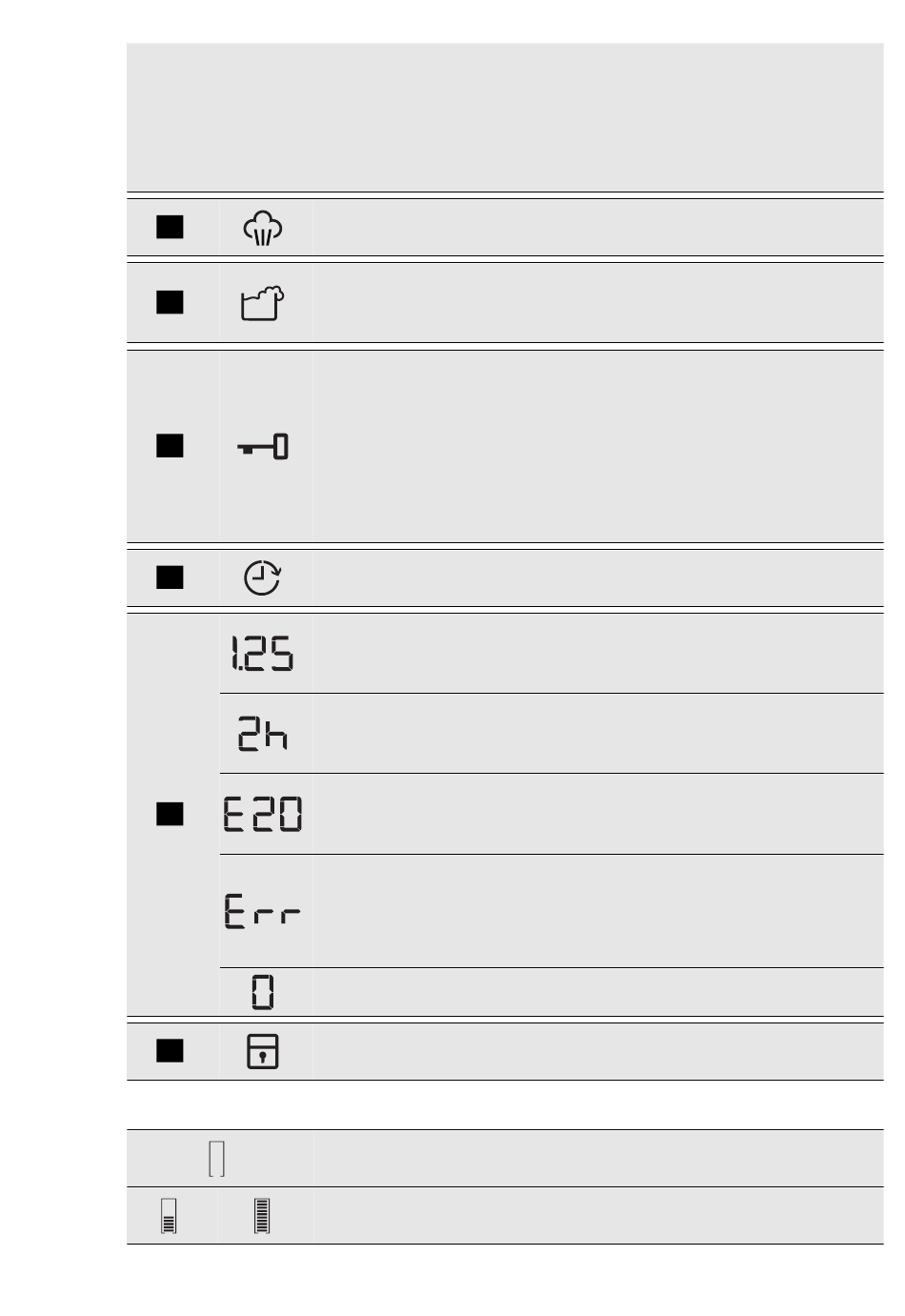Select the key child-lock icon

click(263, 446)
